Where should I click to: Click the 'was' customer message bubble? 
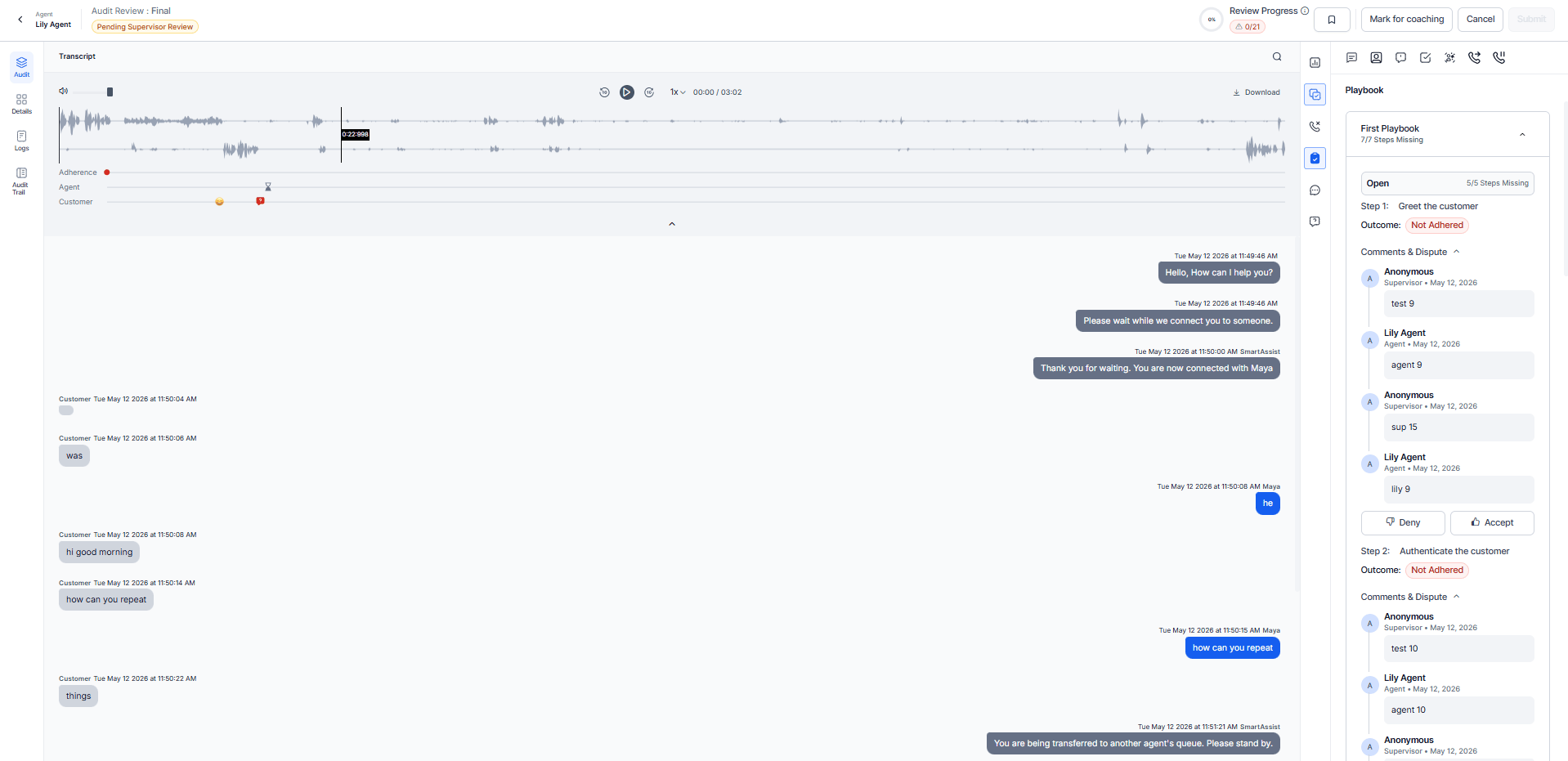click(74, 456)
